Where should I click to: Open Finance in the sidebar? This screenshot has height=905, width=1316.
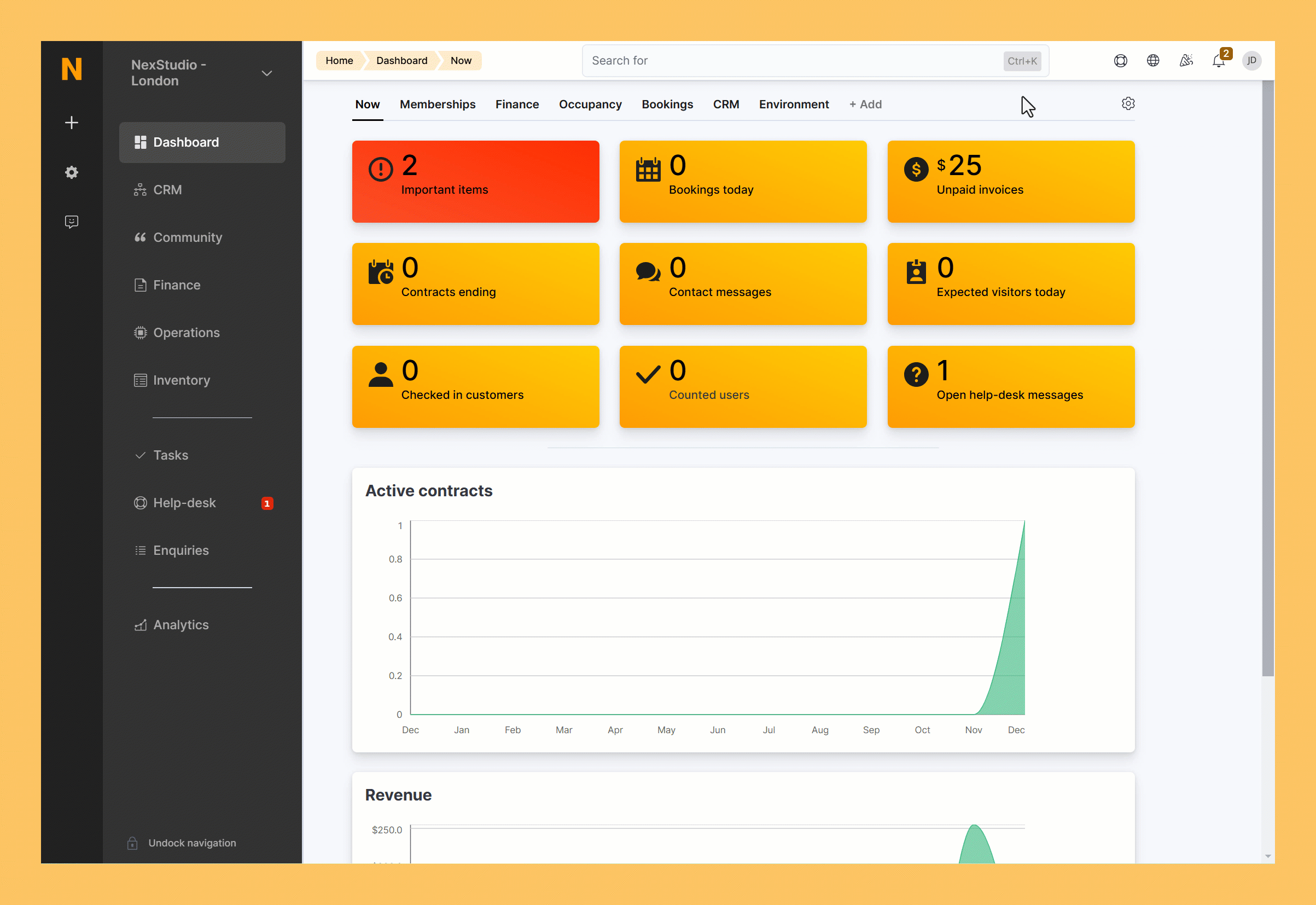pos(202,285)
